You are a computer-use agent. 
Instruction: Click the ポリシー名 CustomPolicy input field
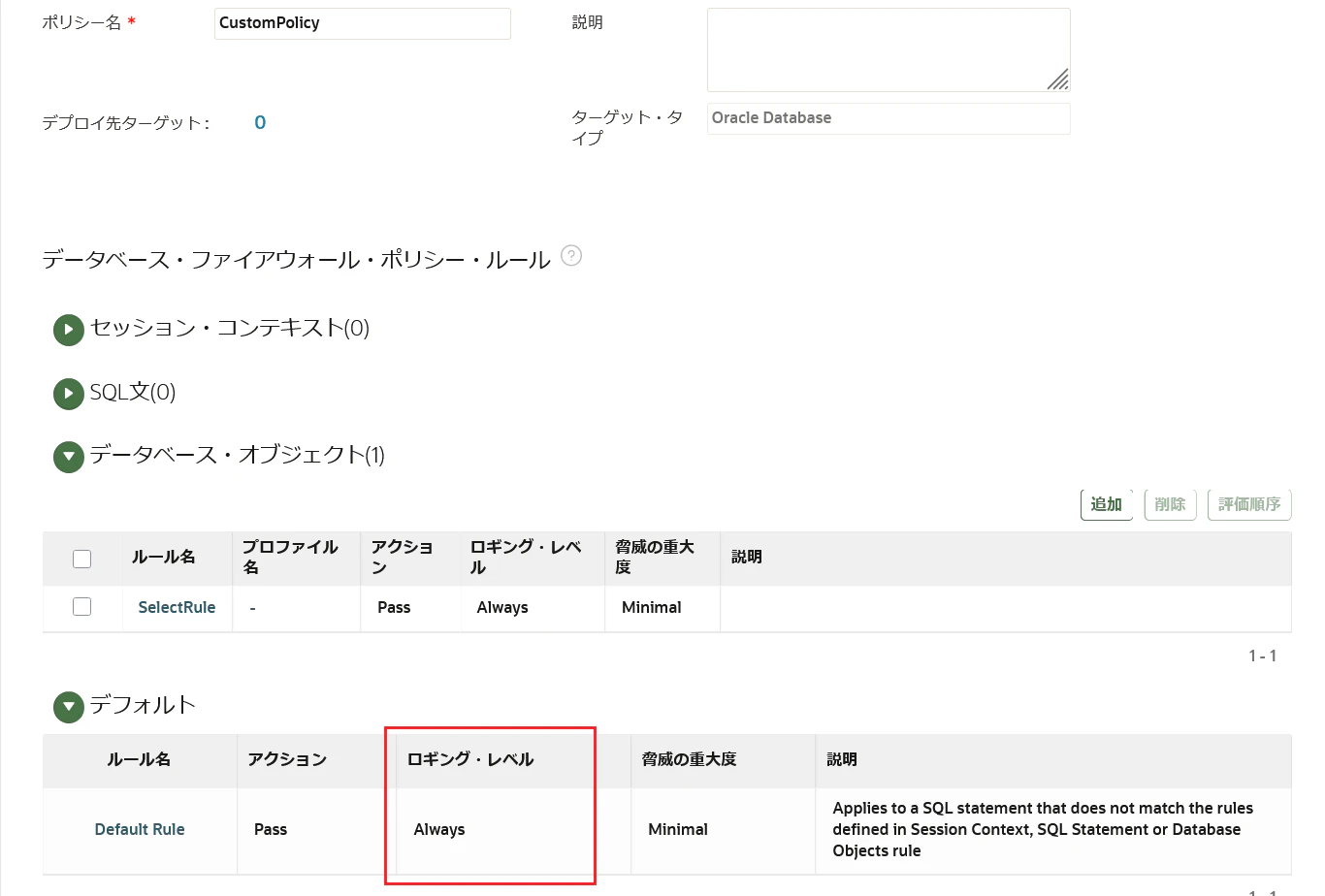tap(363, 23)
